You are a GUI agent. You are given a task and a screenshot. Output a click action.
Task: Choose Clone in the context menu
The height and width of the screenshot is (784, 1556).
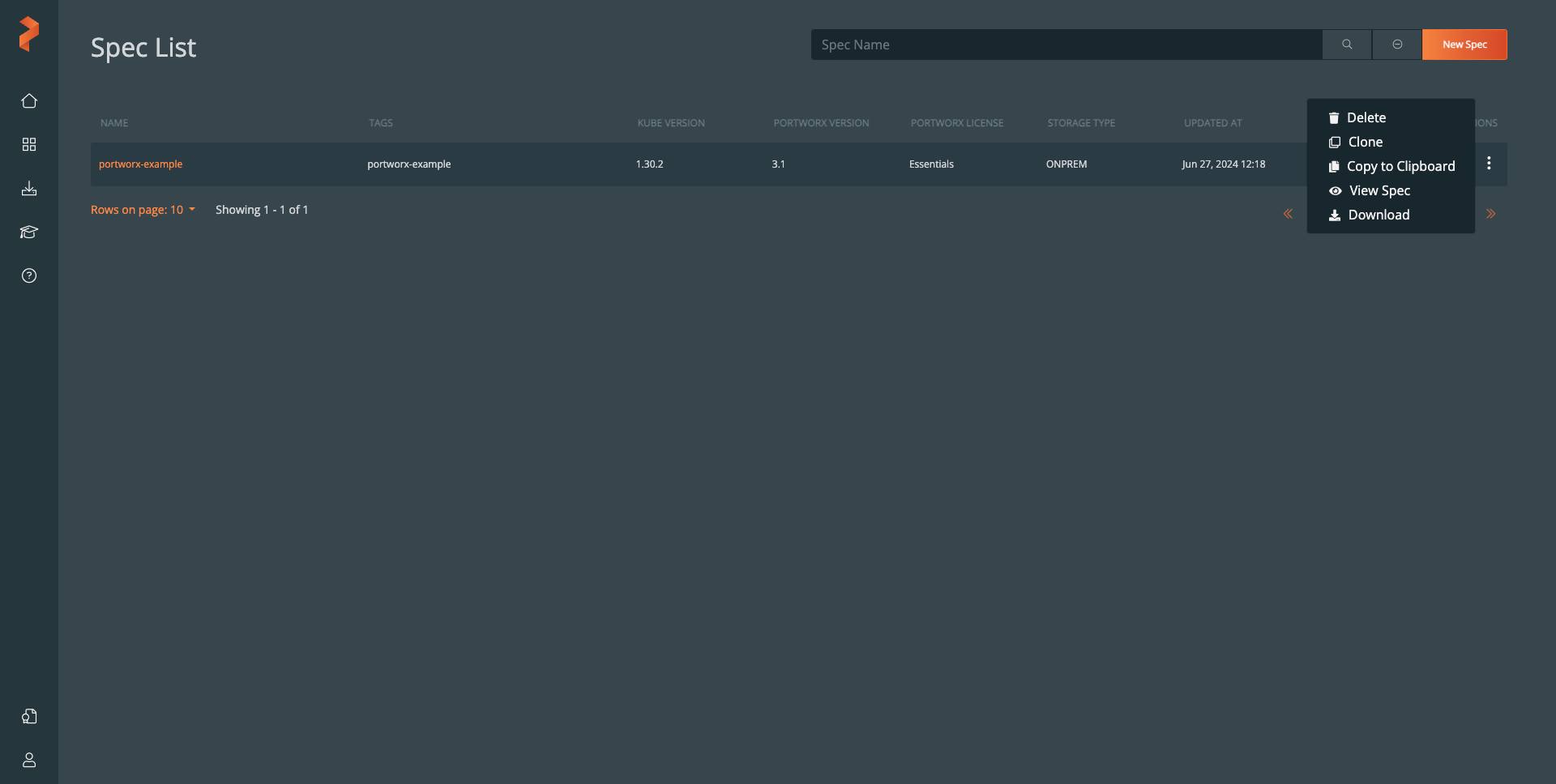click(x=1366, y=142)
